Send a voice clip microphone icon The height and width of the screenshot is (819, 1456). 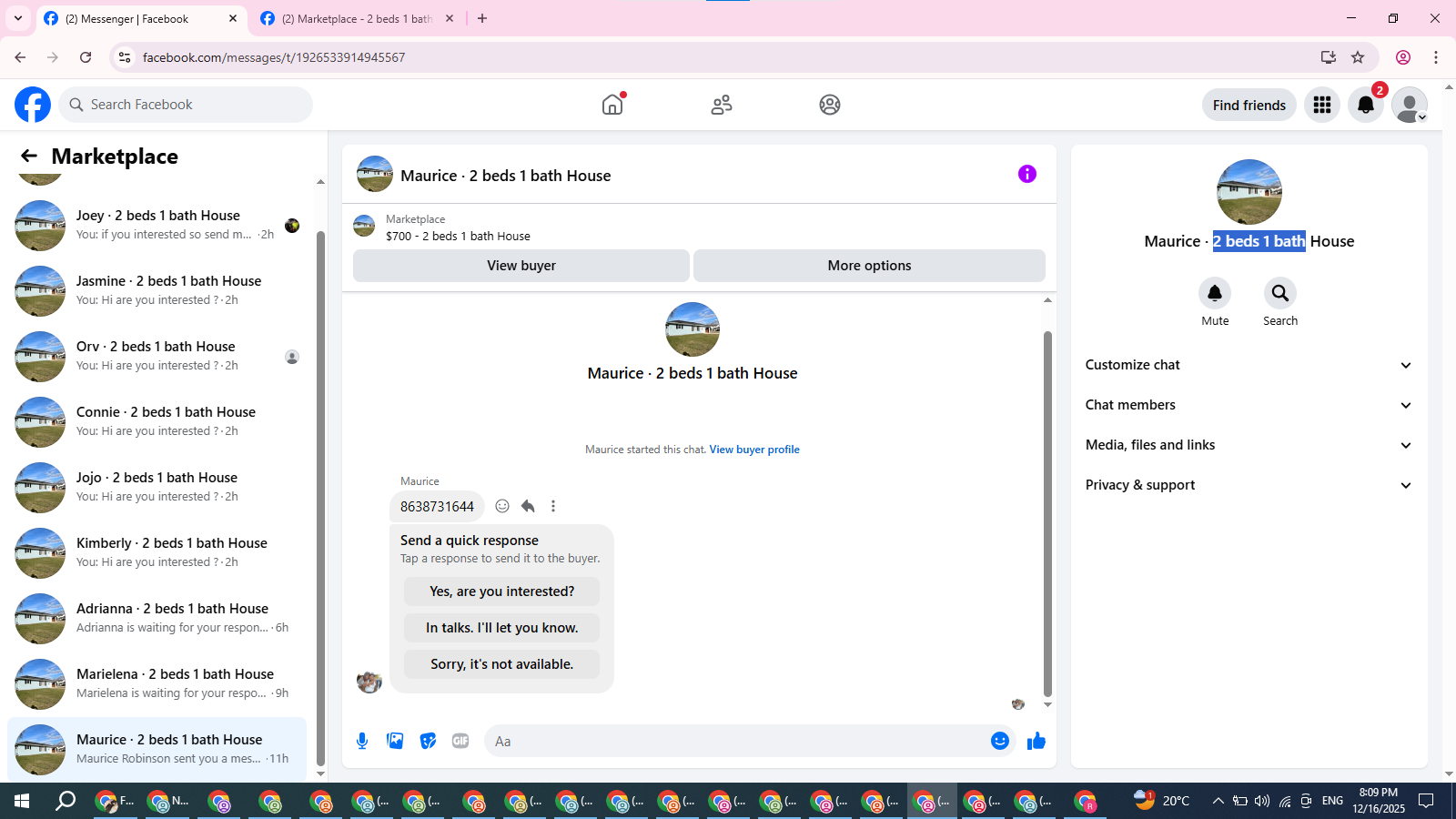362,741
